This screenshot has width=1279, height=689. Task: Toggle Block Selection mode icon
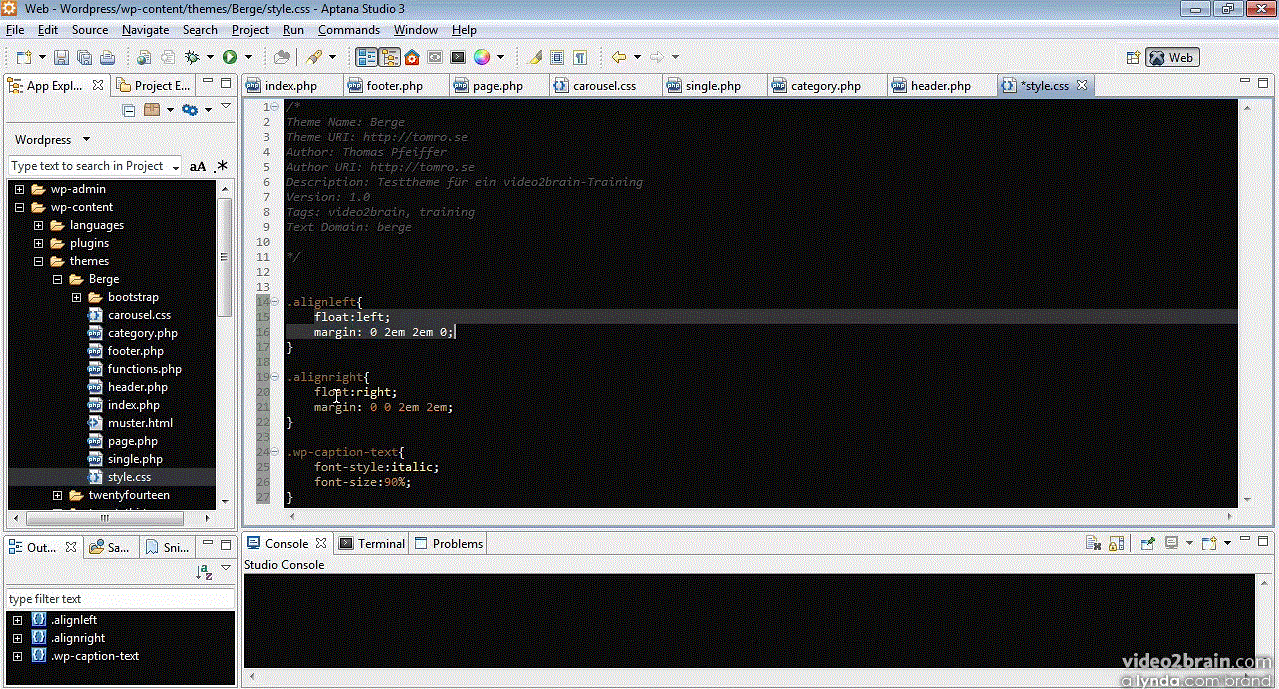(x=557, y=57)
